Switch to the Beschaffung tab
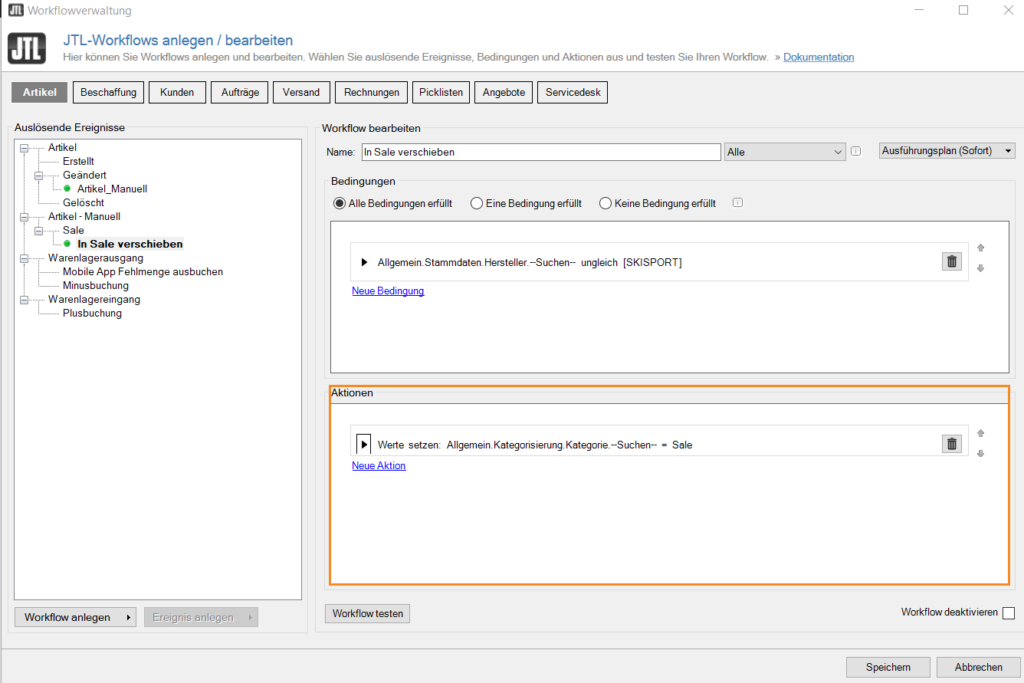This screenshot has height=683, width=1024. pyautogui.click(x=109, y=92)
